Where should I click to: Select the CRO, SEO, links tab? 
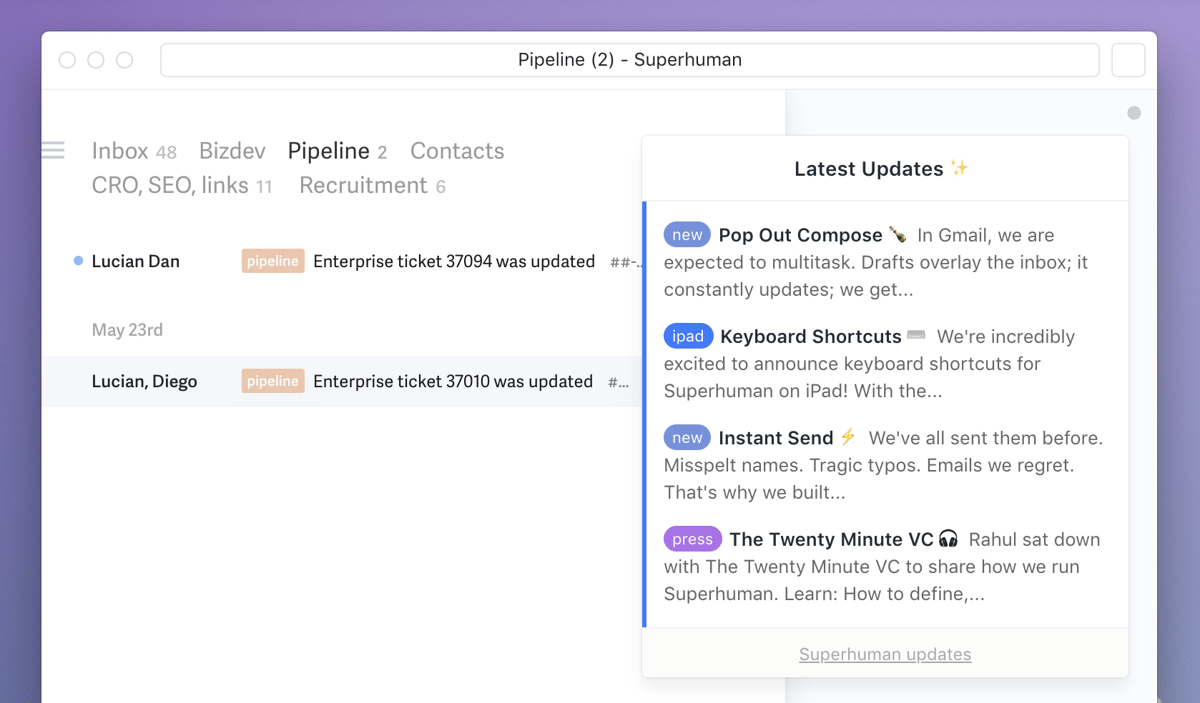coord(170,185)
